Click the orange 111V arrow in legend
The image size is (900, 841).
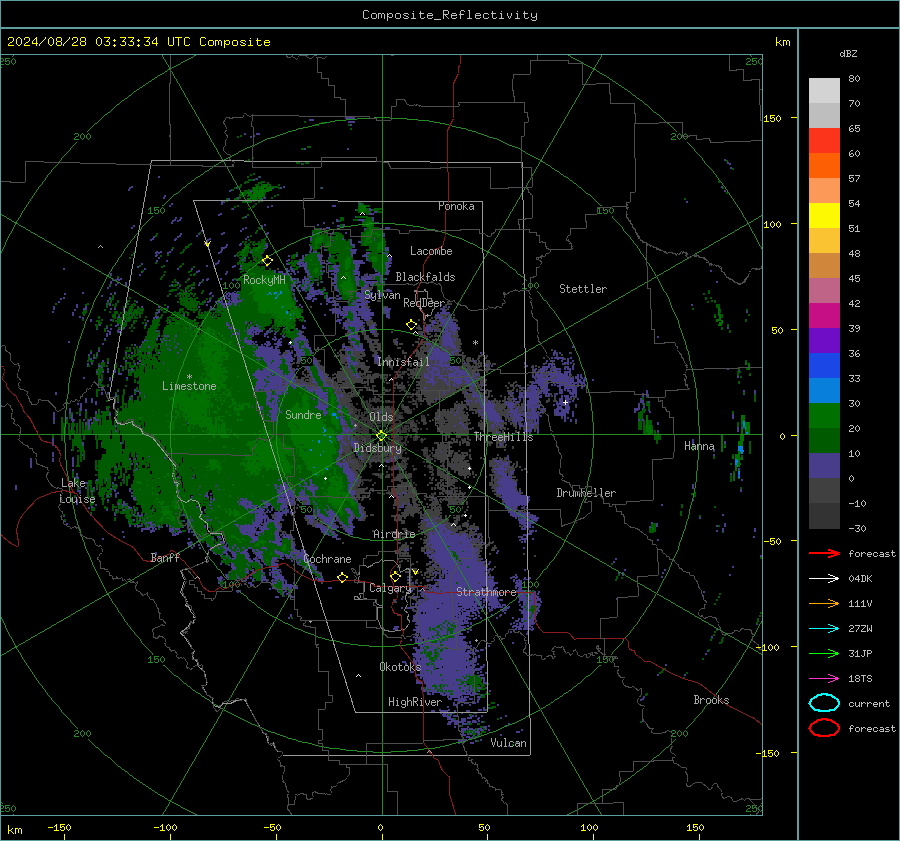[824, 603]
